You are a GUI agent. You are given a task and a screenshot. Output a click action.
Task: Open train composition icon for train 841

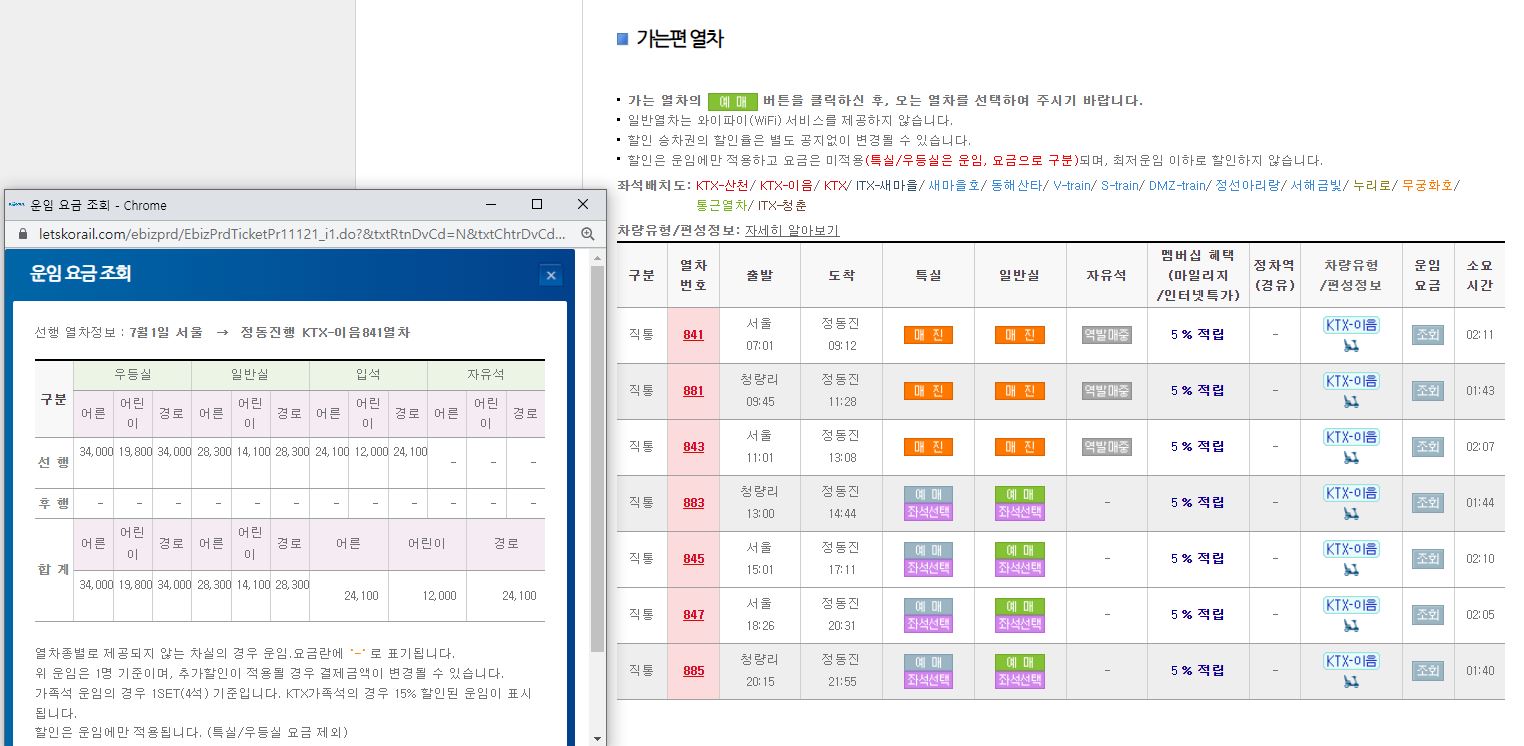[1351, 345]
